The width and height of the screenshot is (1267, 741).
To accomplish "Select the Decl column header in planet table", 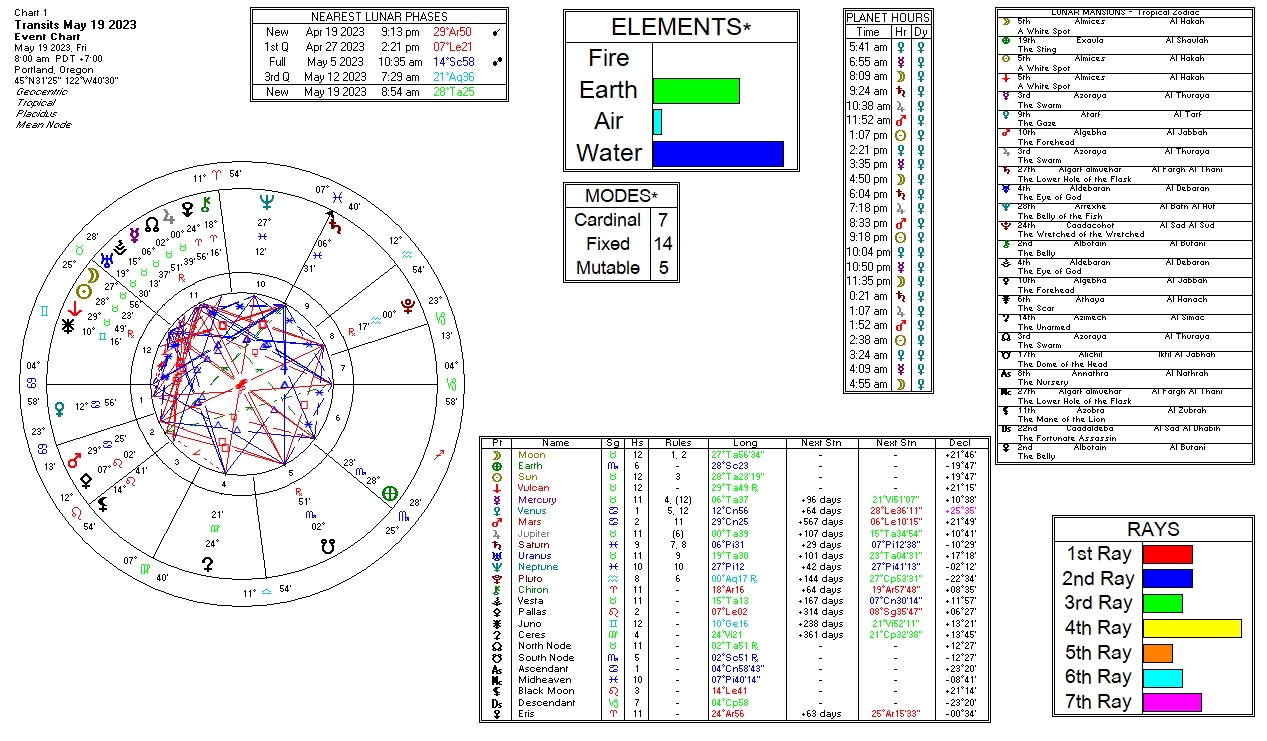I will 959,443.
